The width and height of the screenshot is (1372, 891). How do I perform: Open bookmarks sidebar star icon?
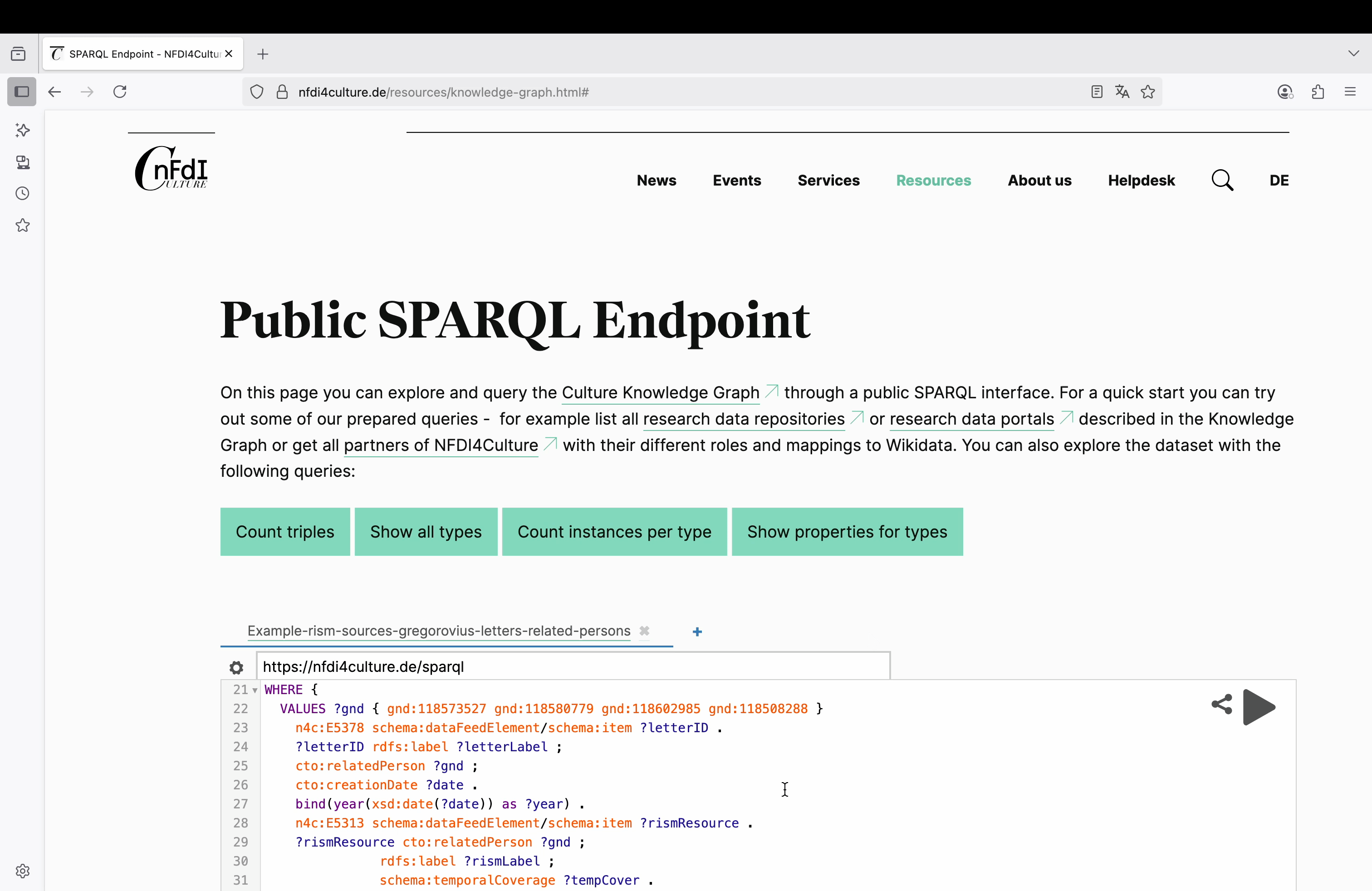pos(23,225)
